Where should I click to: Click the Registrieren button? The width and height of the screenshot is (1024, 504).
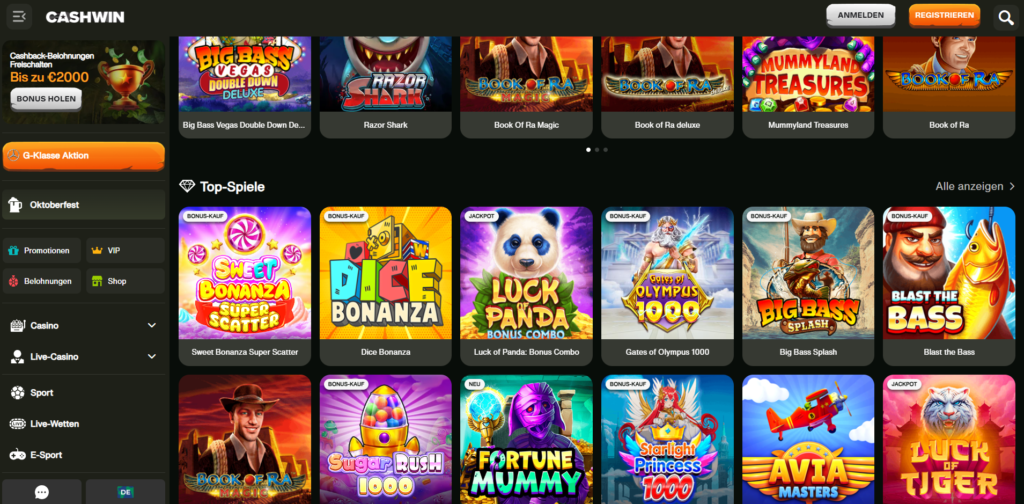pyautogui.click(x=944, y=15)
